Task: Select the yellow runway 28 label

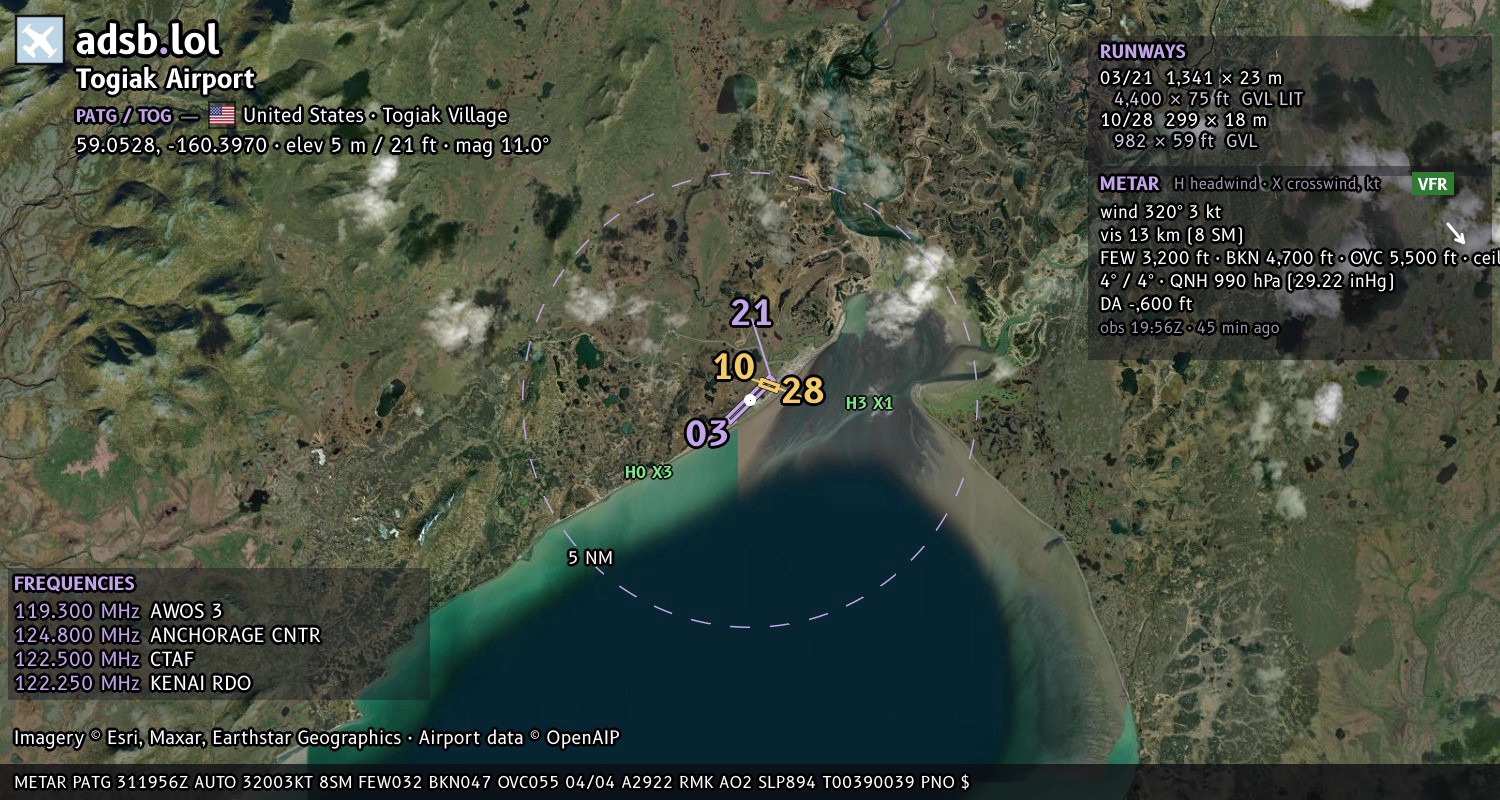Action: [x=802, y=391]
